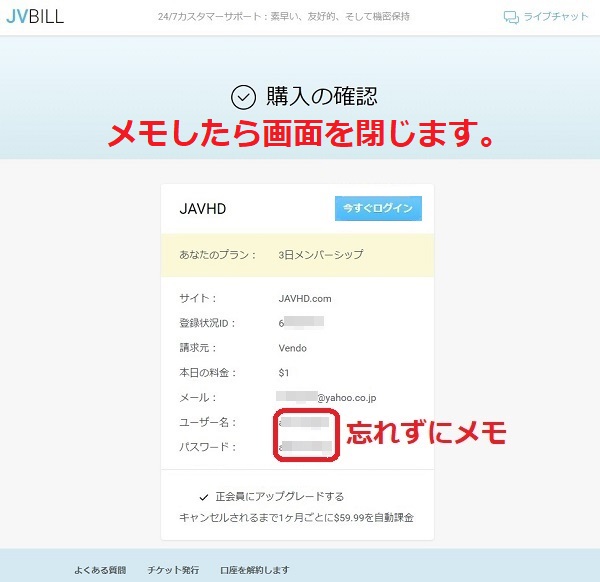Click the checkmark beside 正会員にアップグレードする
The height and width of the screenshot is (582, 600).
(204, 497)
